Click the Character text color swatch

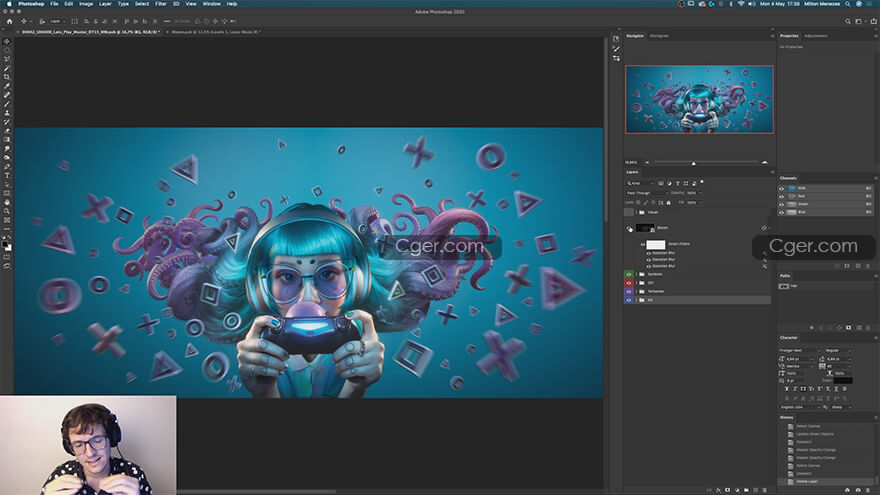(x=842, y=381)
